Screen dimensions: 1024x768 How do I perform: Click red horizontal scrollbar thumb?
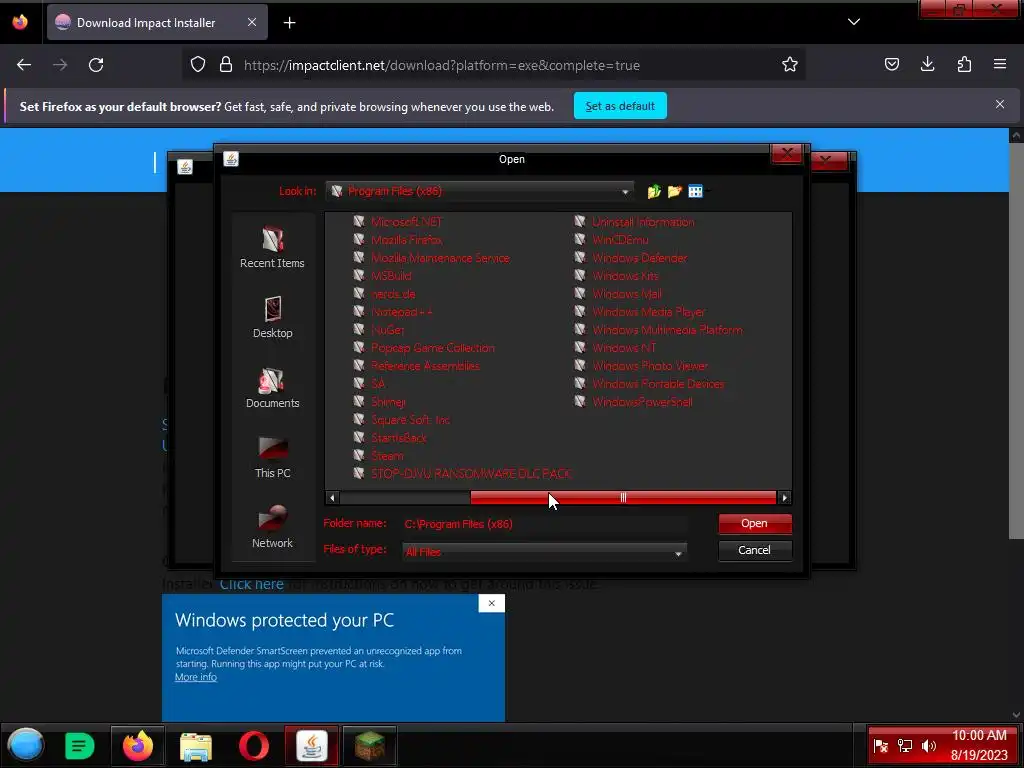[623, 498]
